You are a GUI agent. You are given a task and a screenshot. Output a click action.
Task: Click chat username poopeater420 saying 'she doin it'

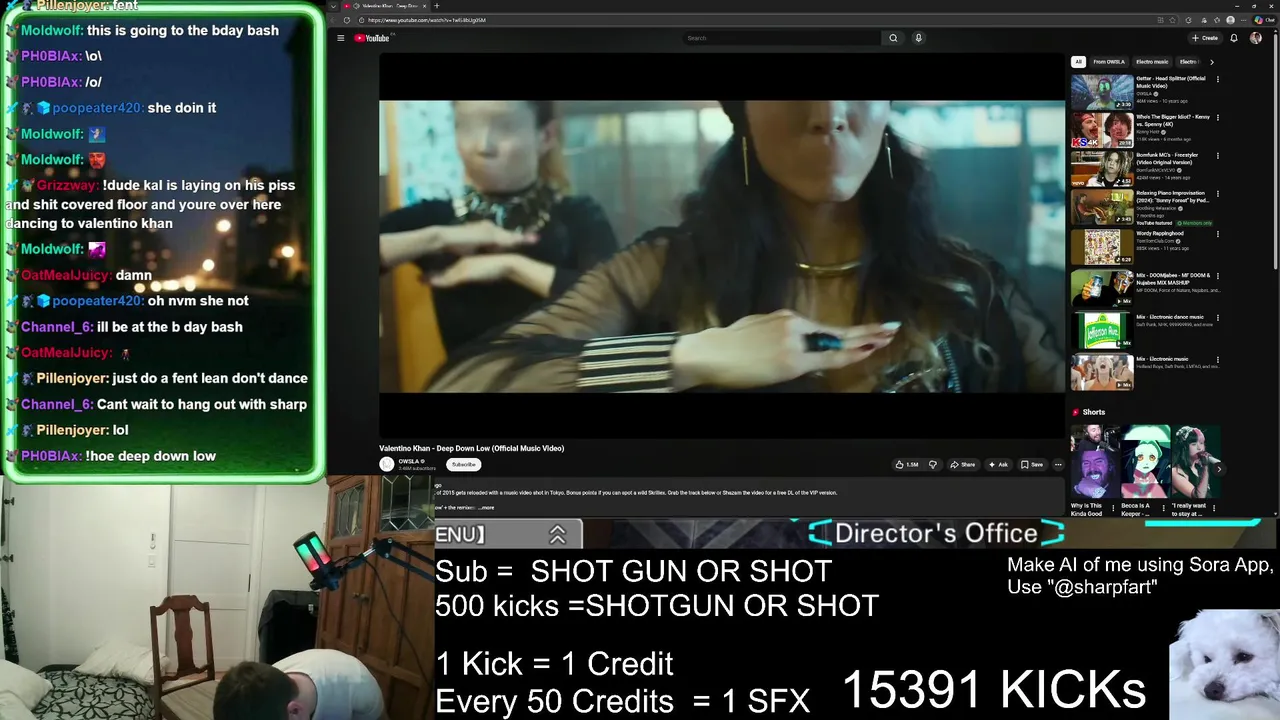tap(97, 108)
